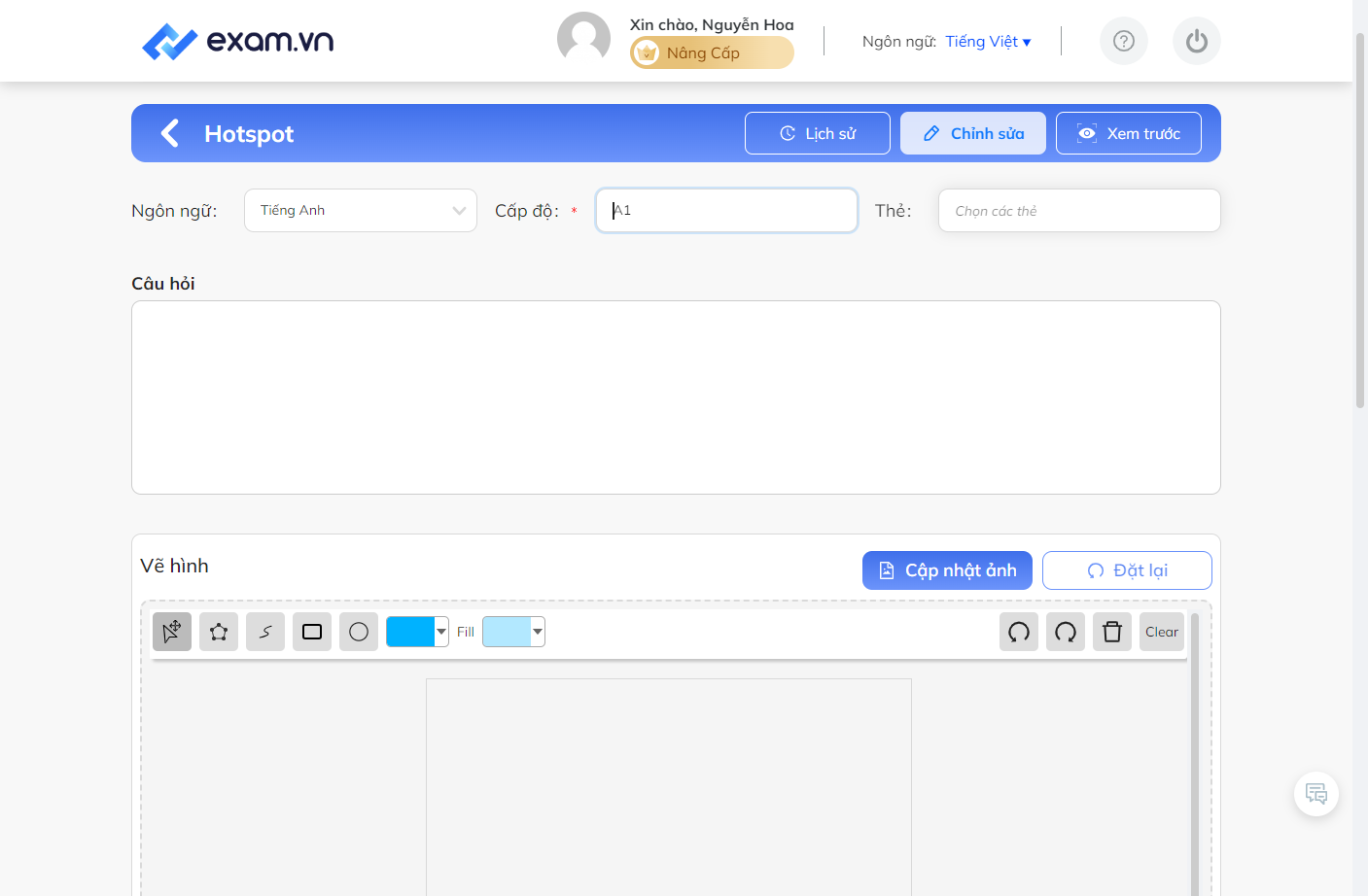This screenshot has height=896, width=1368.
Task: Expand the Tiếng Anh language select
Action: pyautogui.click(x=361, y=210)
